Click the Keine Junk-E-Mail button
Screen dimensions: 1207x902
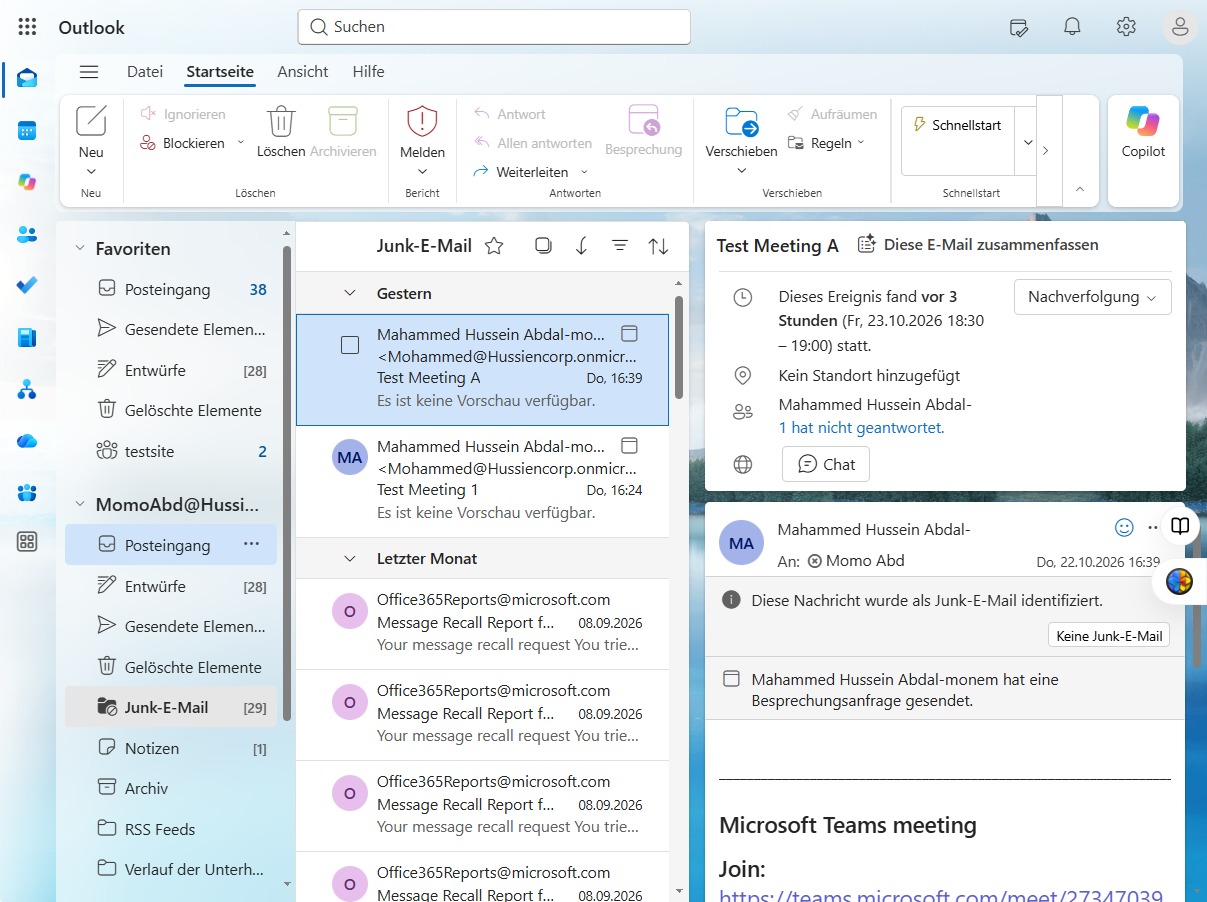(x=1109, y=636)
